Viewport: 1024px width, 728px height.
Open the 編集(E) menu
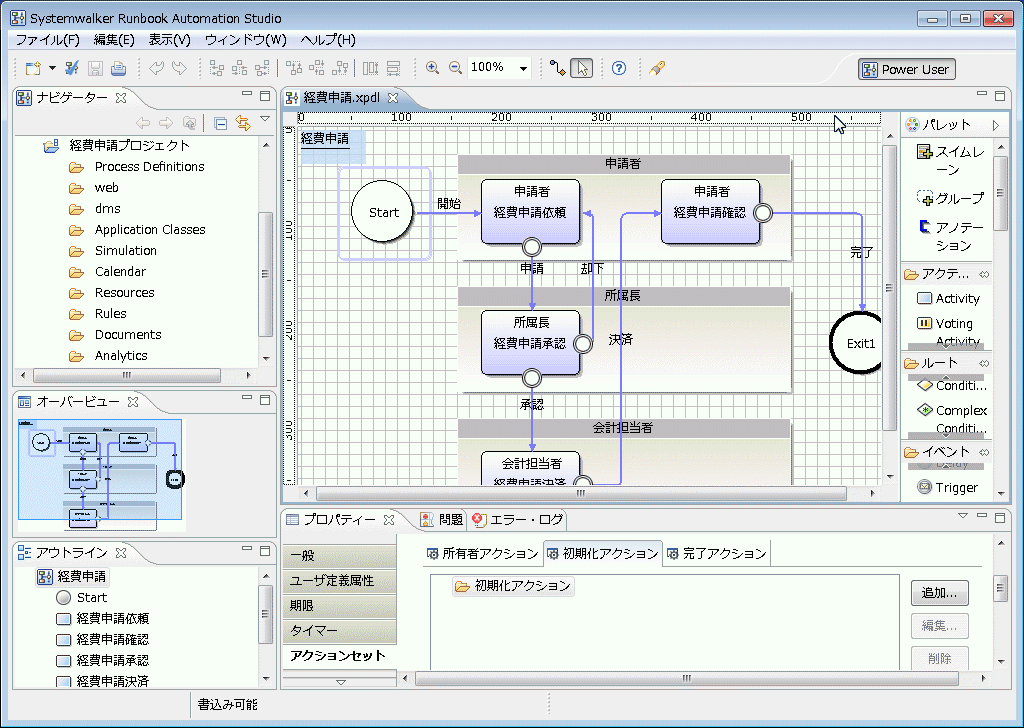pos(114,40)
